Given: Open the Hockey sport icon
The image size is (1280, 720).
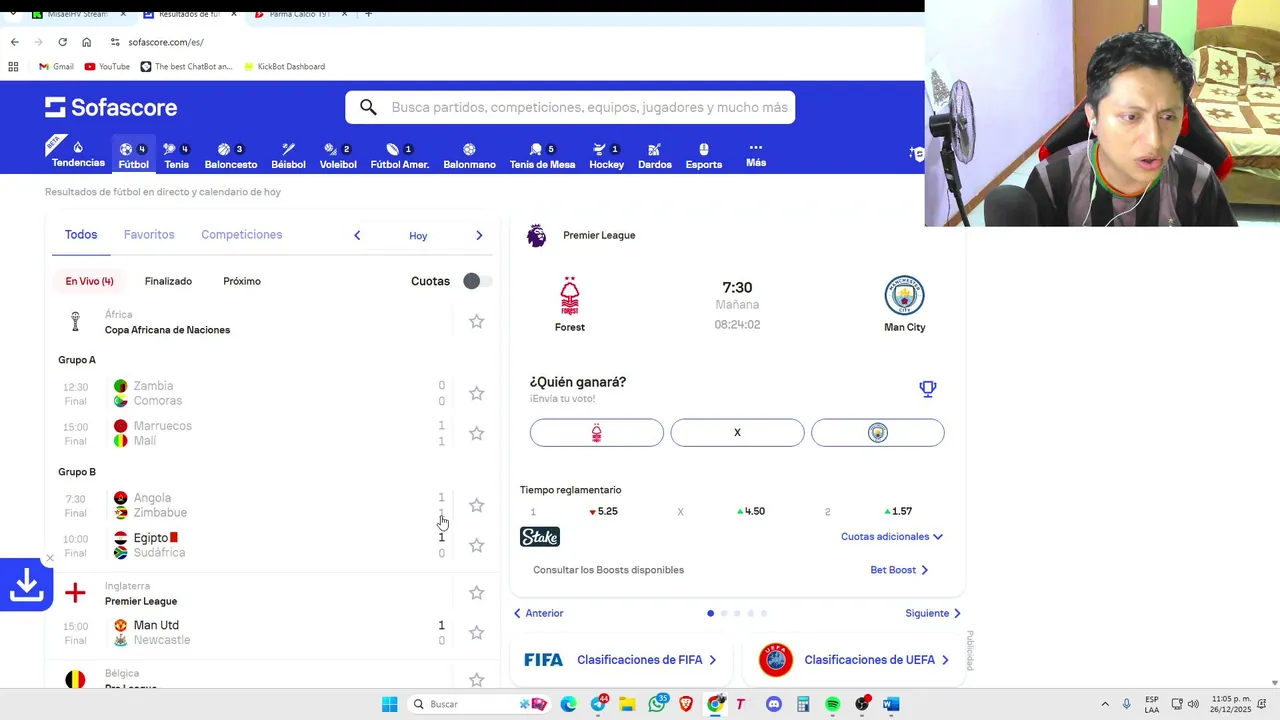Looking at the screenshot, I should click(606, 155).
